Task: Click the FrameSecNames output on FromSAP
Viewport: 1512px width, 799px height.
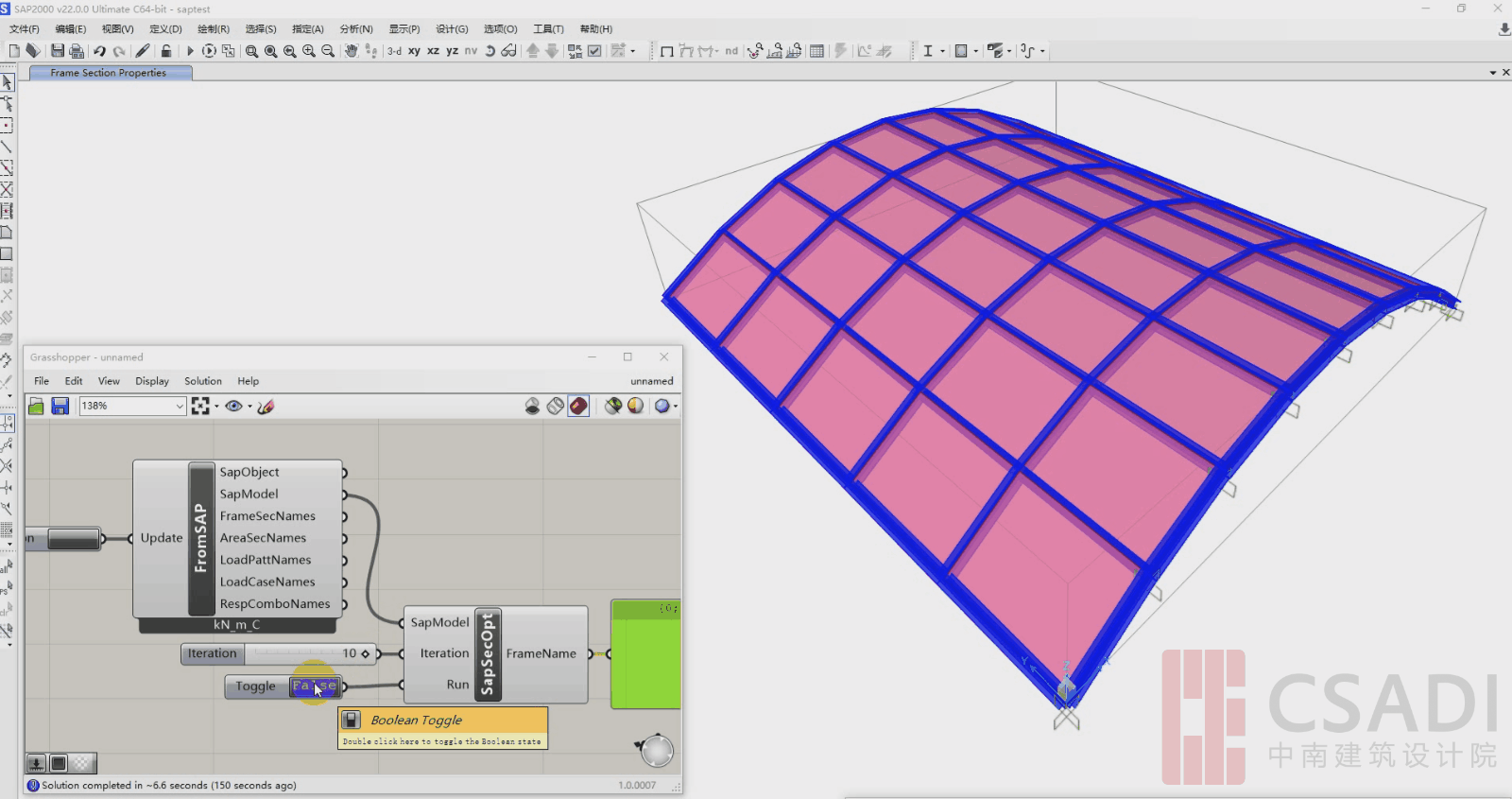Action: [x=267, y=516]
